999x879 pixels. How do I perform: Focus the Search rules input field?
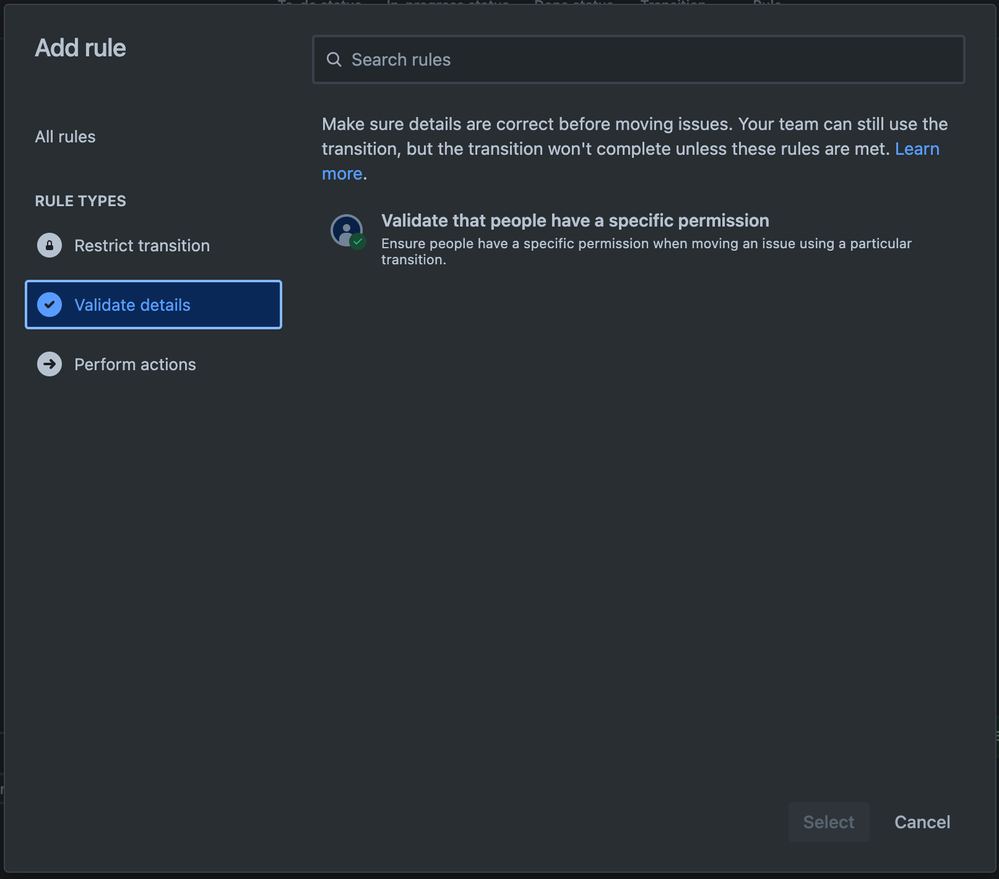coord(638,59)
